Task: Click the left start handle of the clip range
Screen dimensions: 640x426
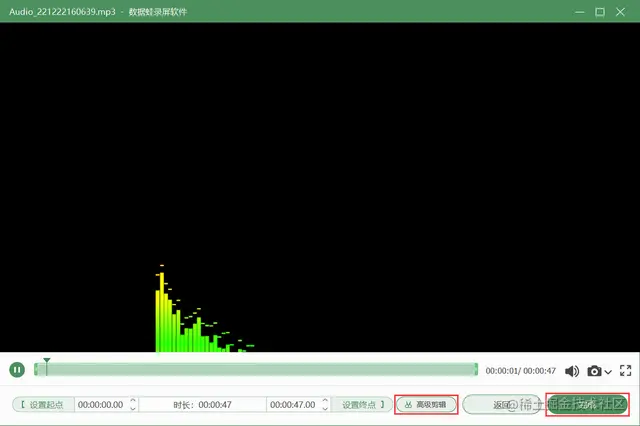Action: 36,370
